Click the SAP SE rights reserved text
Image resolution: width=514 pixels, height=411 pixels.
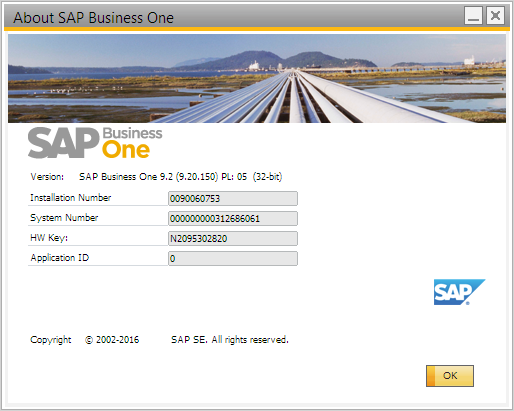click(x=230, y=340)
